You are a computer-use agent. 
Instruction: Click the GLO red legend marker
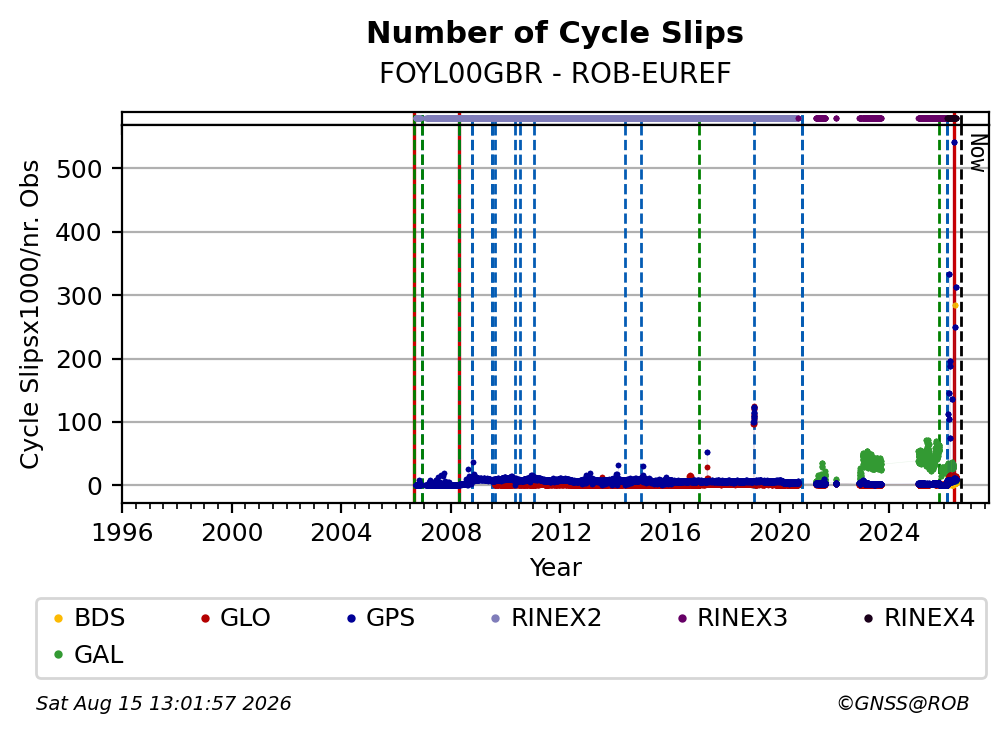(205, 619)
